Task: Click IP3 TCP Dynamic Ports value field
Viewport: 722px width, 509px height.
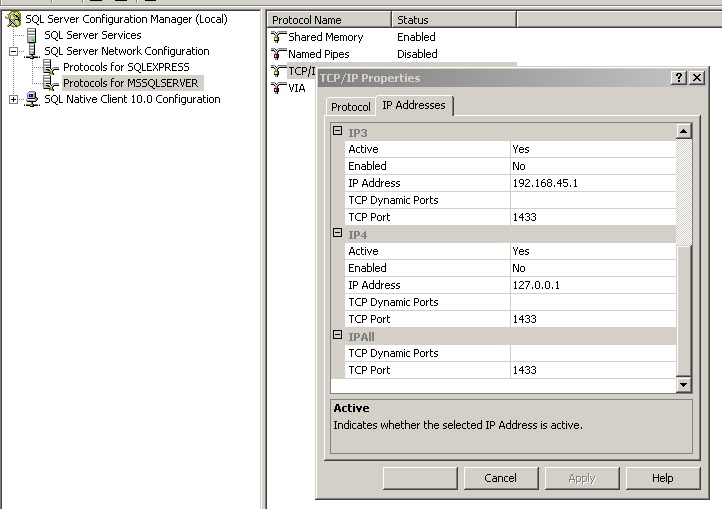Action: pyautogui.click(x=593, y=200)
